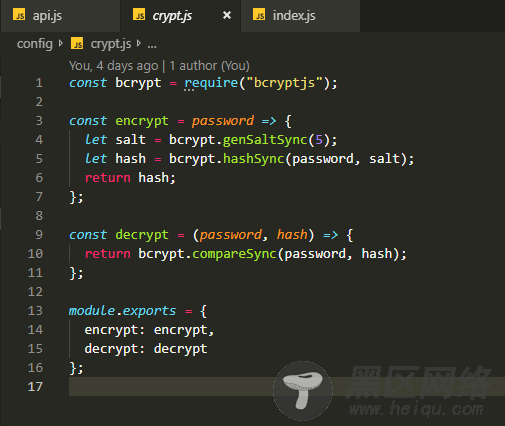Click the JS icon on index.js tab
The width and height of the screenshot is (505, 426).
tap(259, 15)
